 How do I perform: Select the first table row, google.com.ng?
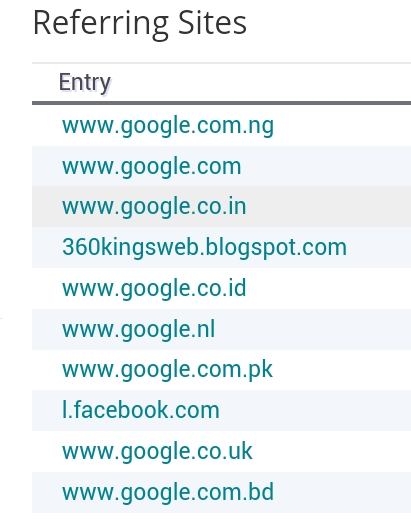pos(221,126)
